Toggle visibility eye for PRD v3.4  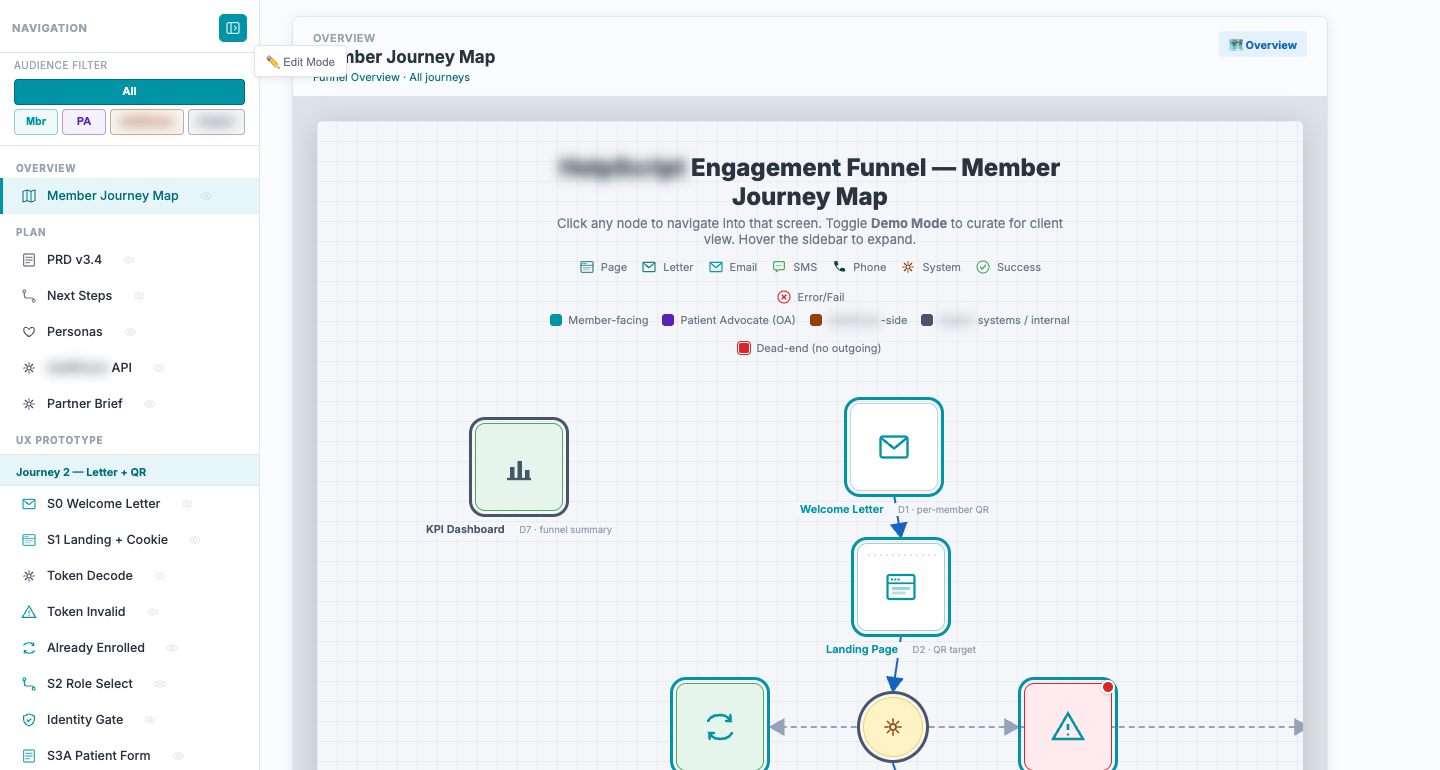click(x=129, y=260)
